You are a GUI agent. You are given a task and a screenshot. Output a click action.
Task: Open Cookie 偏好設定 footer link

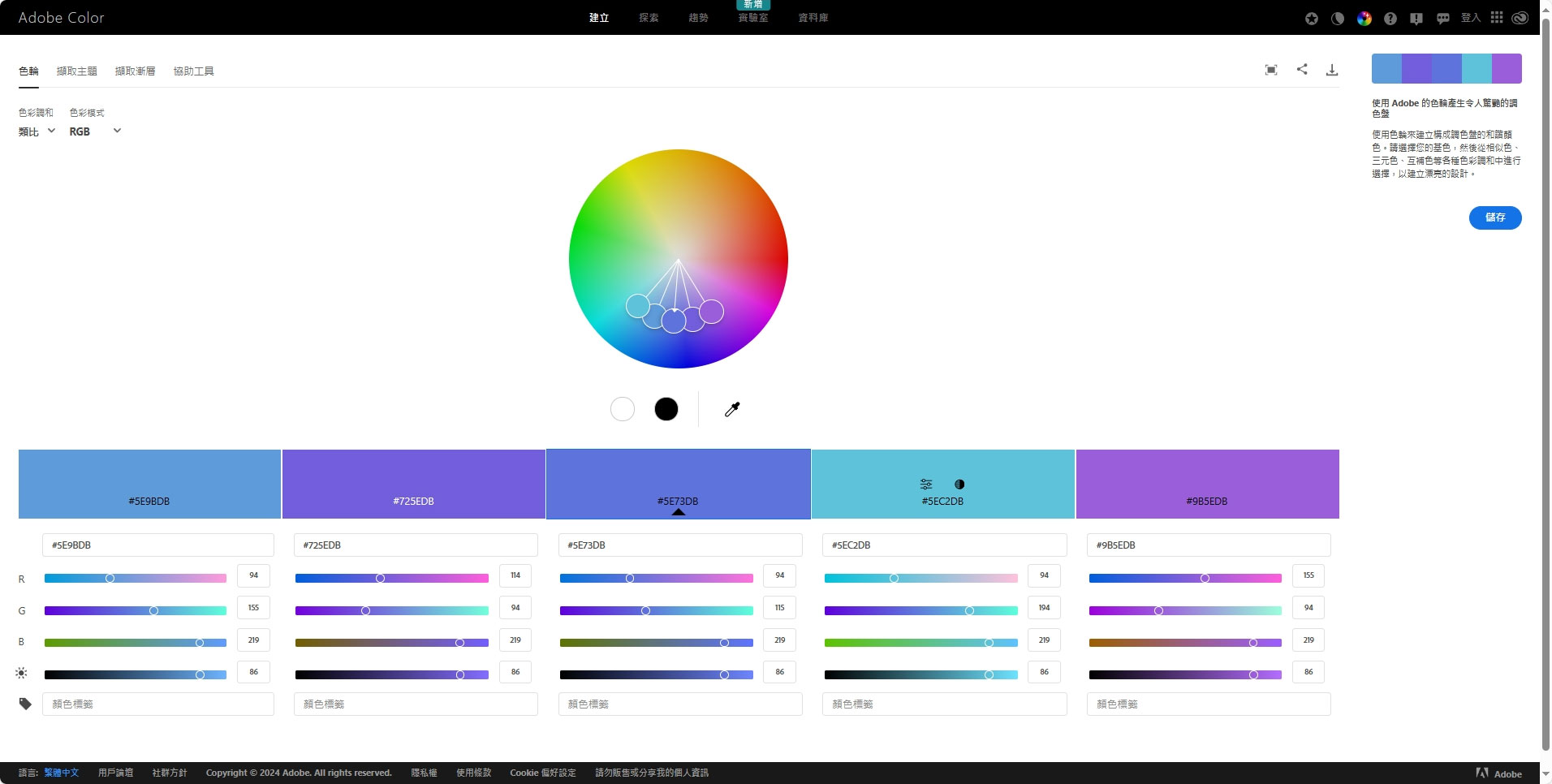(543, 773)
